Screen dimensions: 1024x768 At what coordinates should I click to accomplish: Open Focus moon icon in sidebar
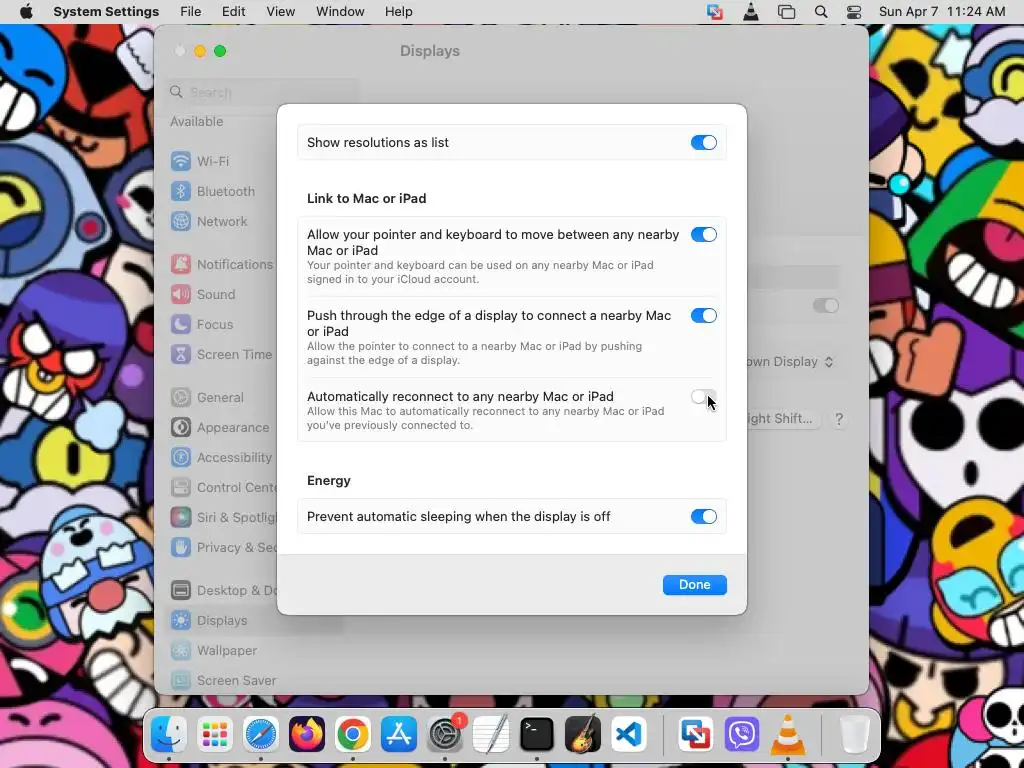(x=181, y=325)
